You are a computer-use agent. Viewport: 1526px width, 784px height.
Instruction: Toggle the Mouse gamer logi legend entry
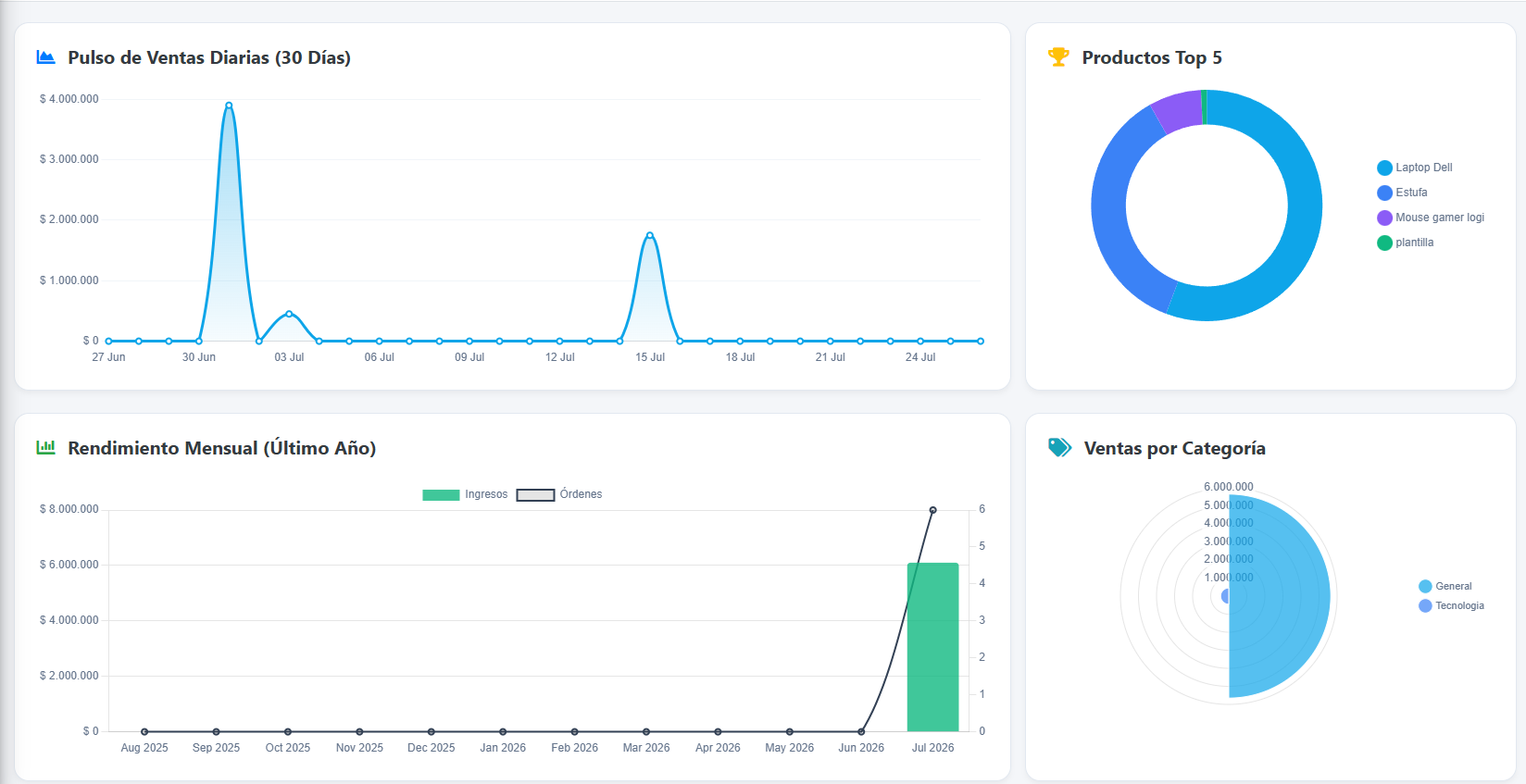(1431, 218)
